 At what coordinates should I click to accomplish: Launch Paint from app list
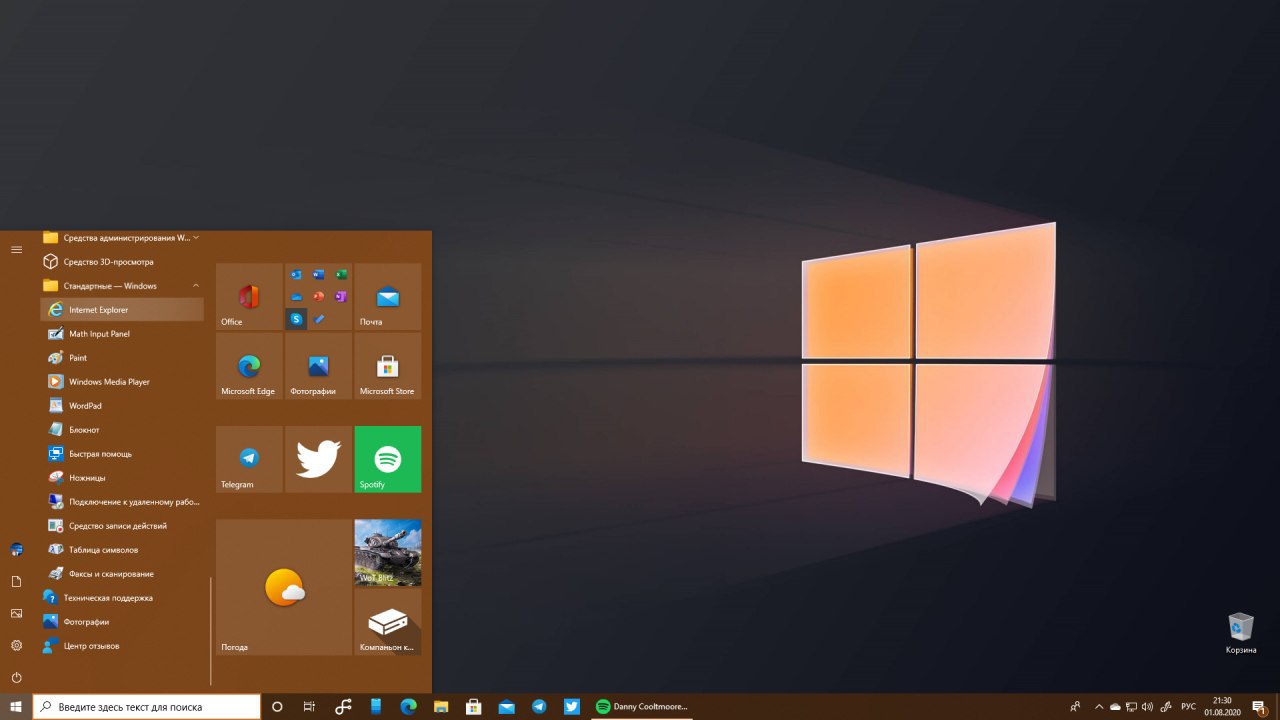pos(122,358)
